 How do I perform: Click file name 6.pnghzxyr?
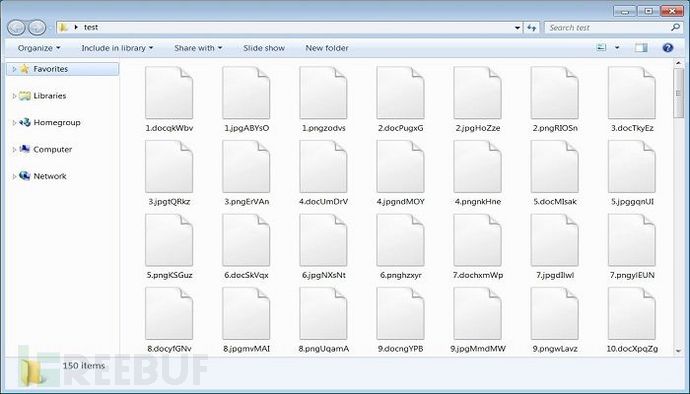coord(400,275)
